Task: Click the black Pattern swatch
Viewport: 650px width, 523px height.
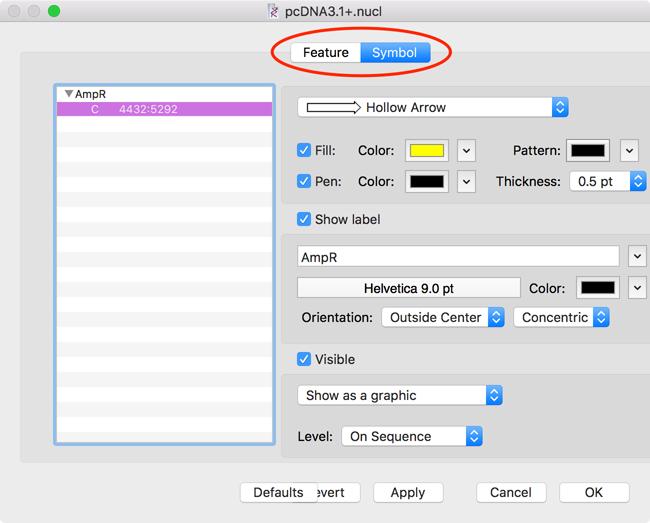Action: tap(588, 150)
